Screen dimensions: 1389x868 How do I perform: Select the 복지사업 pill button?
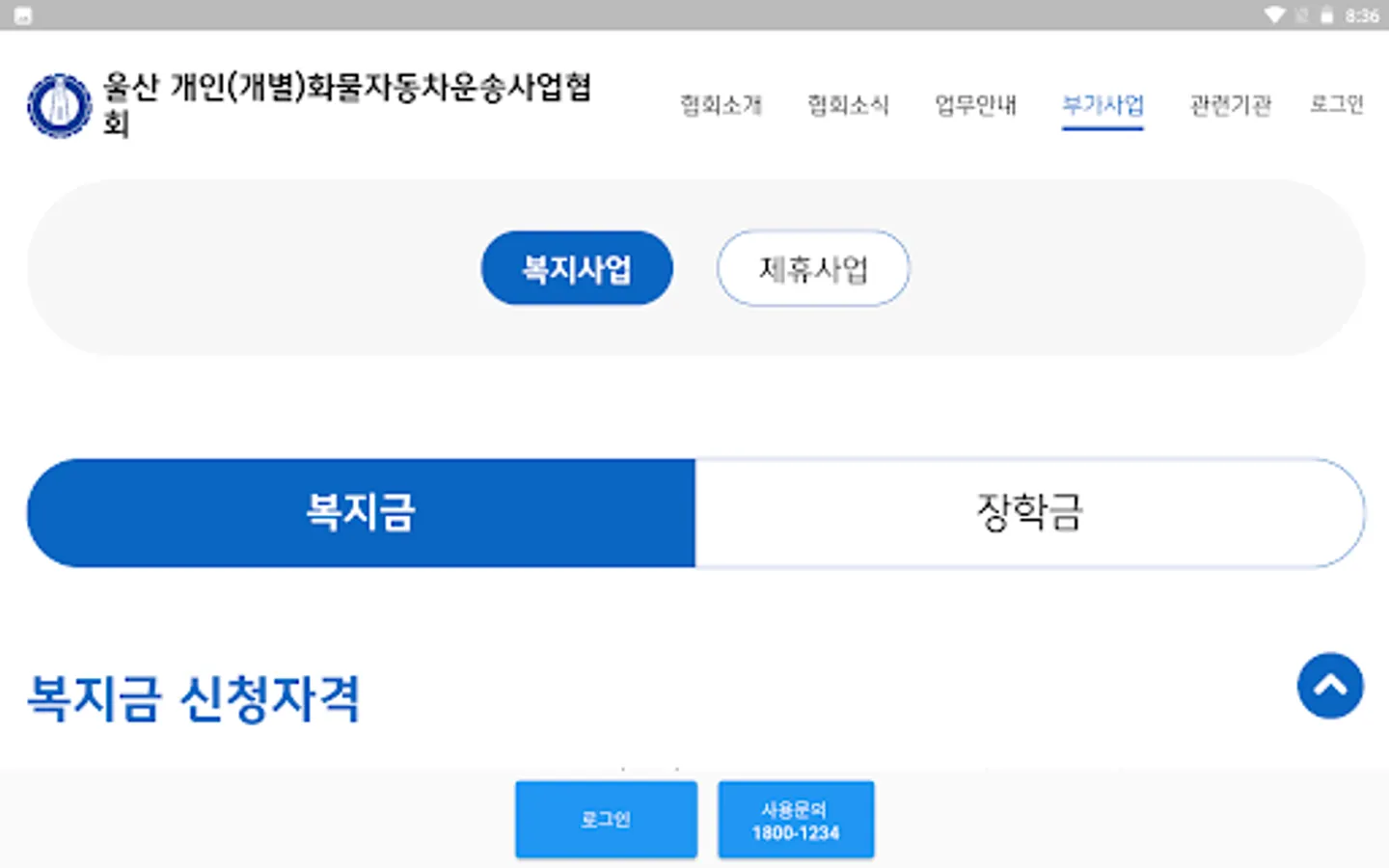pos(577,268)
